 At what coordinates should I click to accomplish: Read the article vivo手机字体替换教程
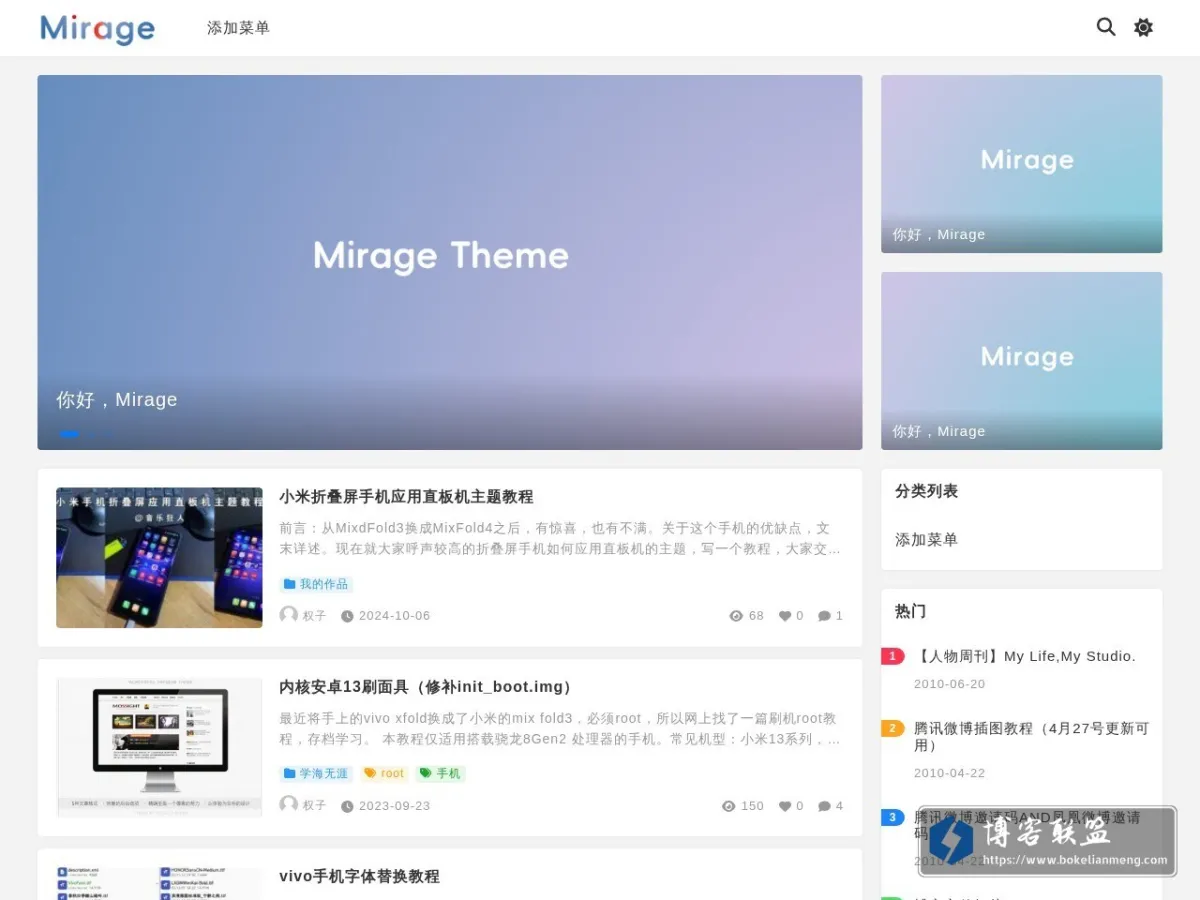click(359, 876)
